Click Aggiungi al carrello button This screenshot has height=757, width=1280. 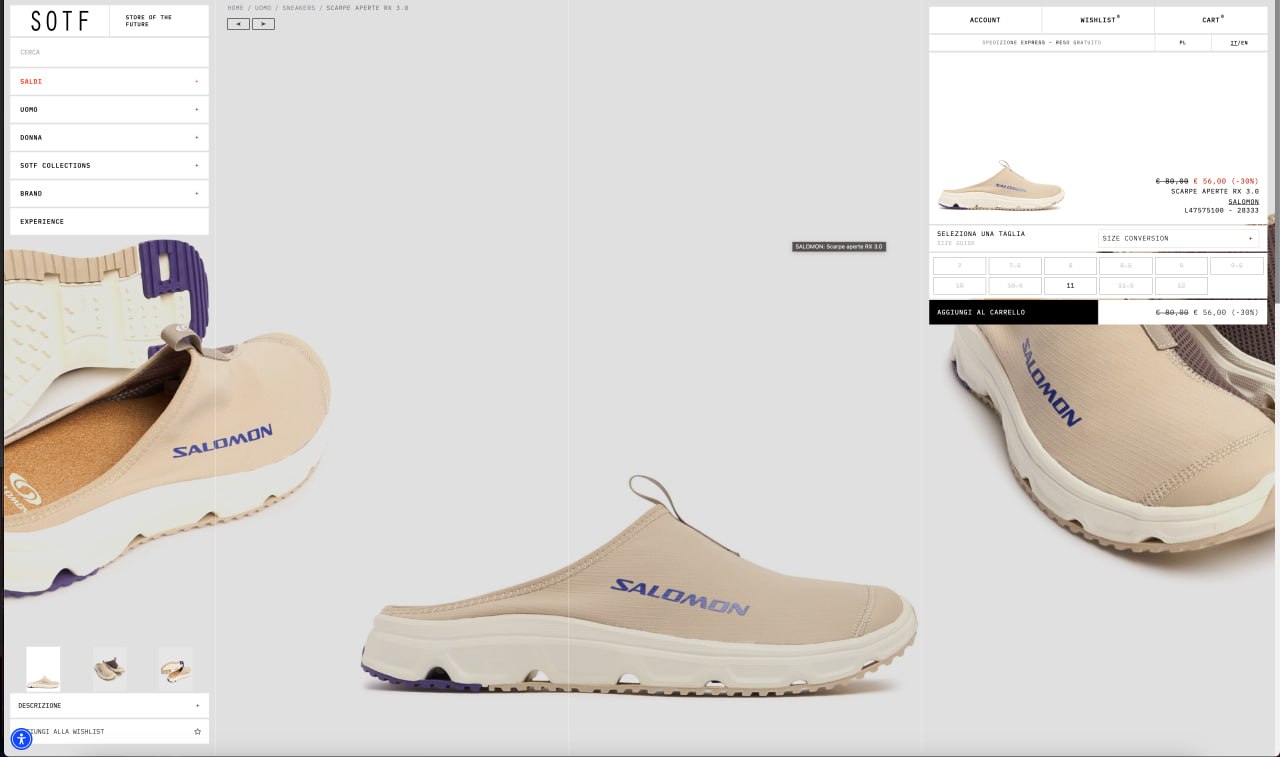pyautogui.click(x=1013, y=312)
